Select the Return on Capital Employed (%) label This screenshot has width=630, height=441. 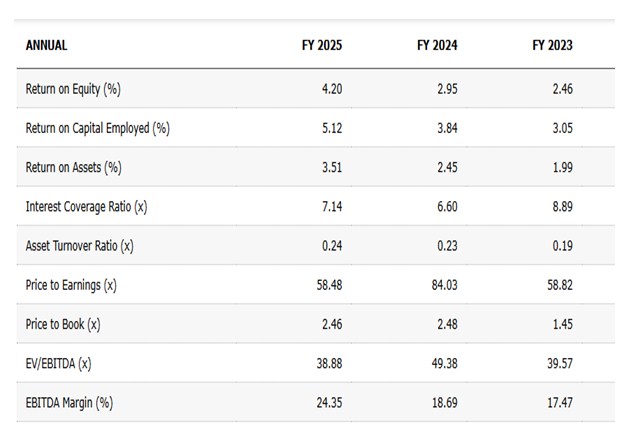(x=97, y=128)
